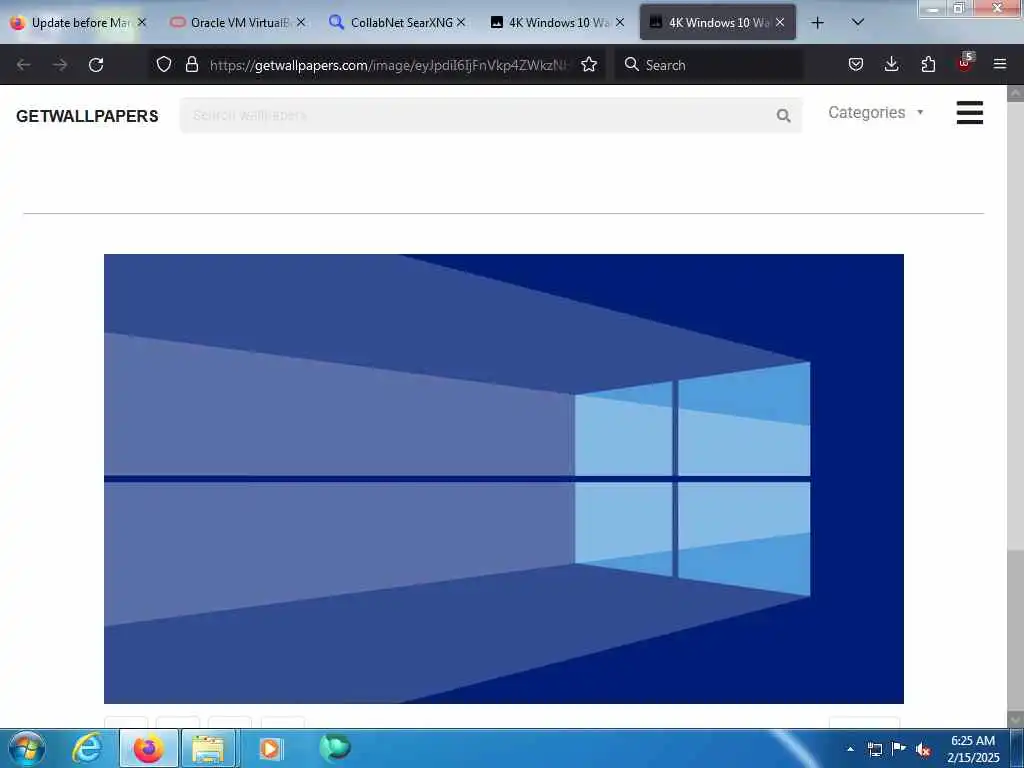Viewport: 1024px width, 768px height.
Task: Open the Firefox application menu
Action: coord(1000,64)
